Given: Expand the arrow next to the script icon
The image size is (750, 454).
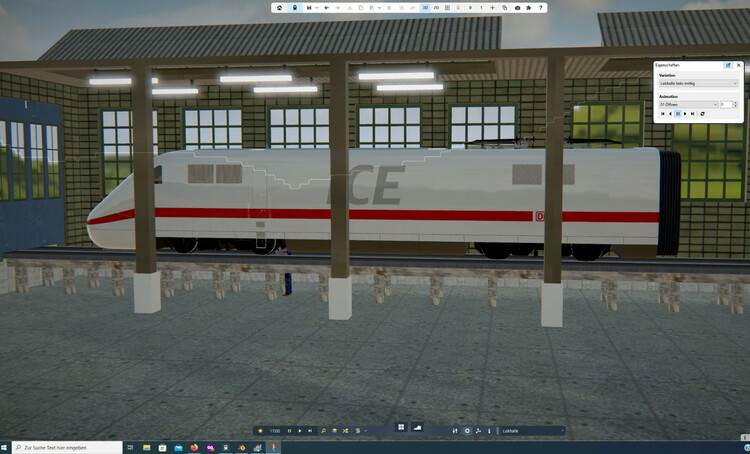Looking at the screenshot, I should coord(365,431).
